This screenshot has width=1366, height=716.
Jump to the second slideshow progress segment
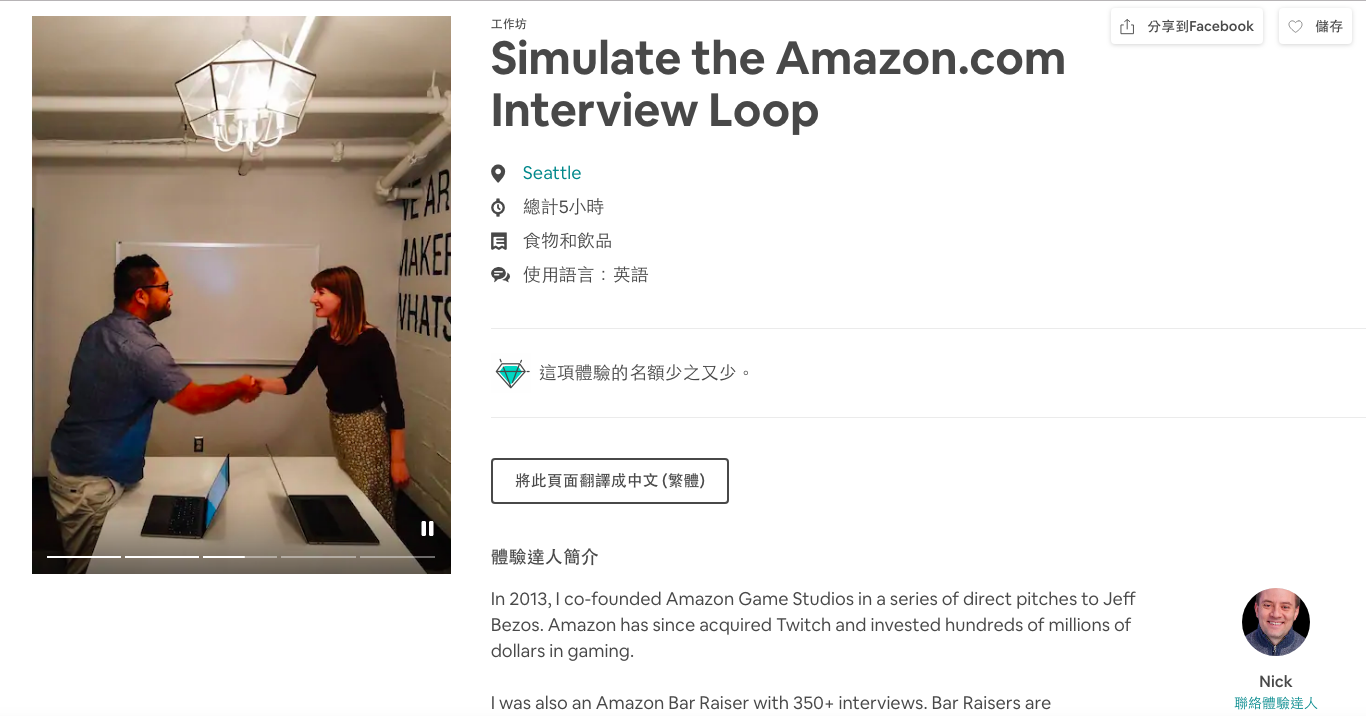pos(162,556)
